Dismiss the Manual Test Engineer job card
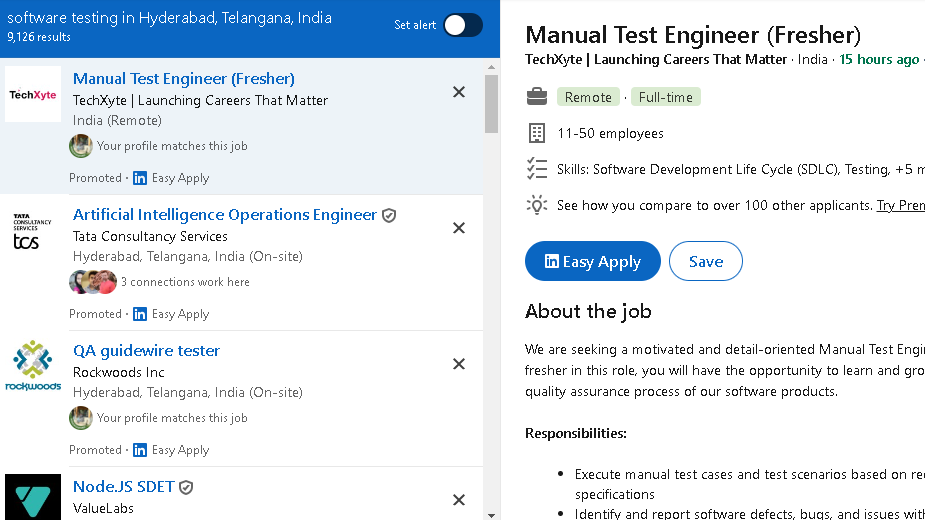This screenshot has height=520, width=925. click(459, 92)
